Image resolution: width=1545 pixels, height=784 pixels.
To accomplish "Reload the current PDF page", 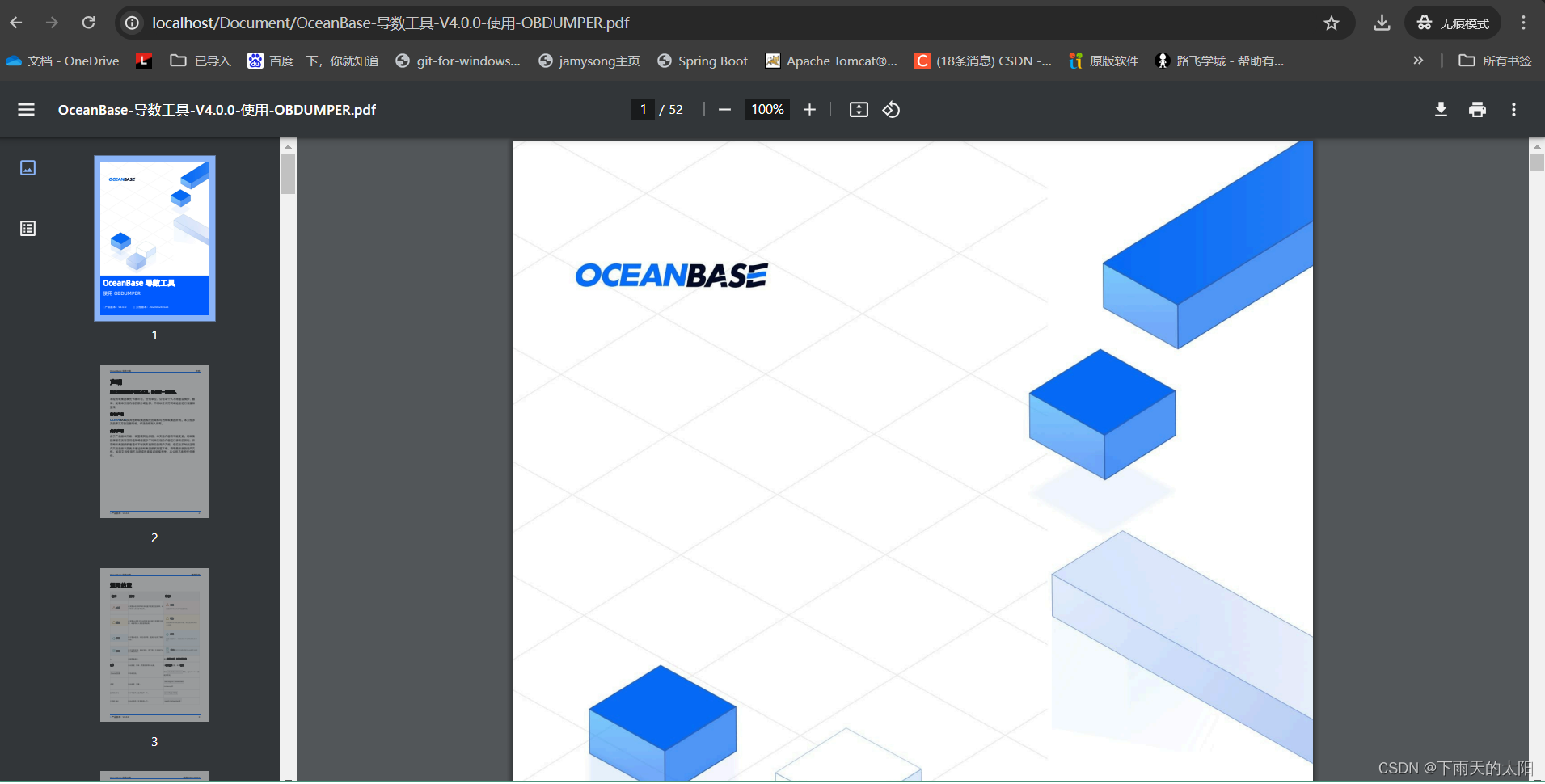I will pos(89,23).
